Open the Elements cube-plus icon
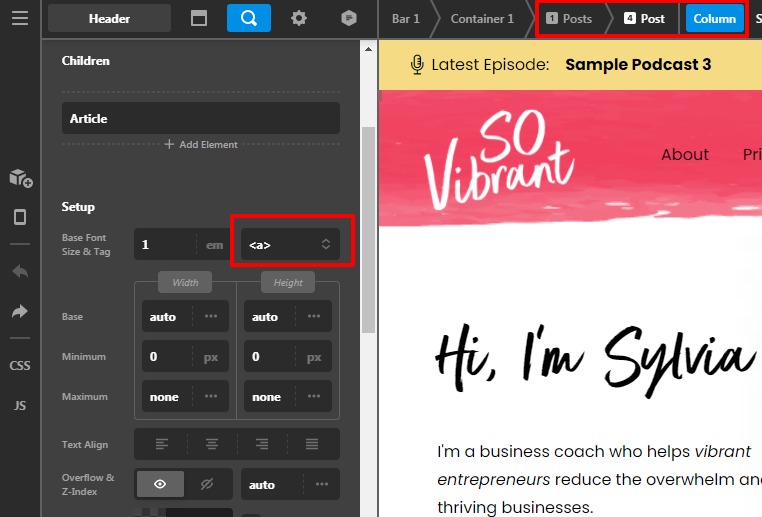762x517 pixels. 20,178
